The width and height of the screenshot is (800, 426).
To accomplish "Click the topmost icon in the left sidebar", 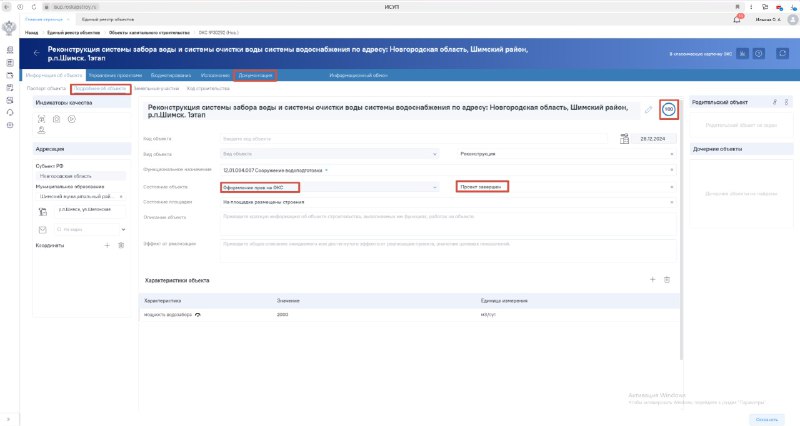I will (x=10, y=50).
